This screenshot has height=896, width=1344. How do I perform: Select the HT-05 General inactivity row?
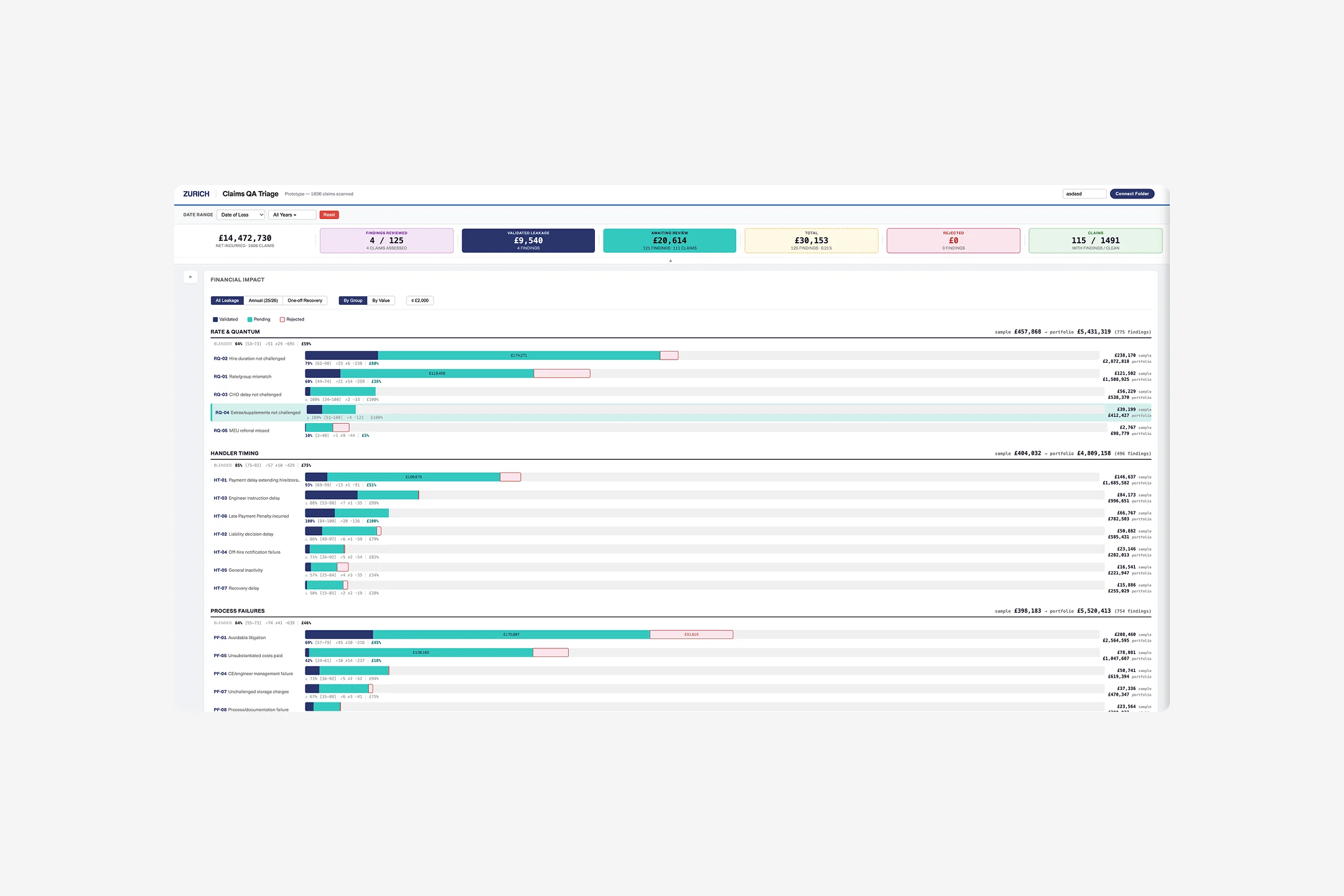681,571
